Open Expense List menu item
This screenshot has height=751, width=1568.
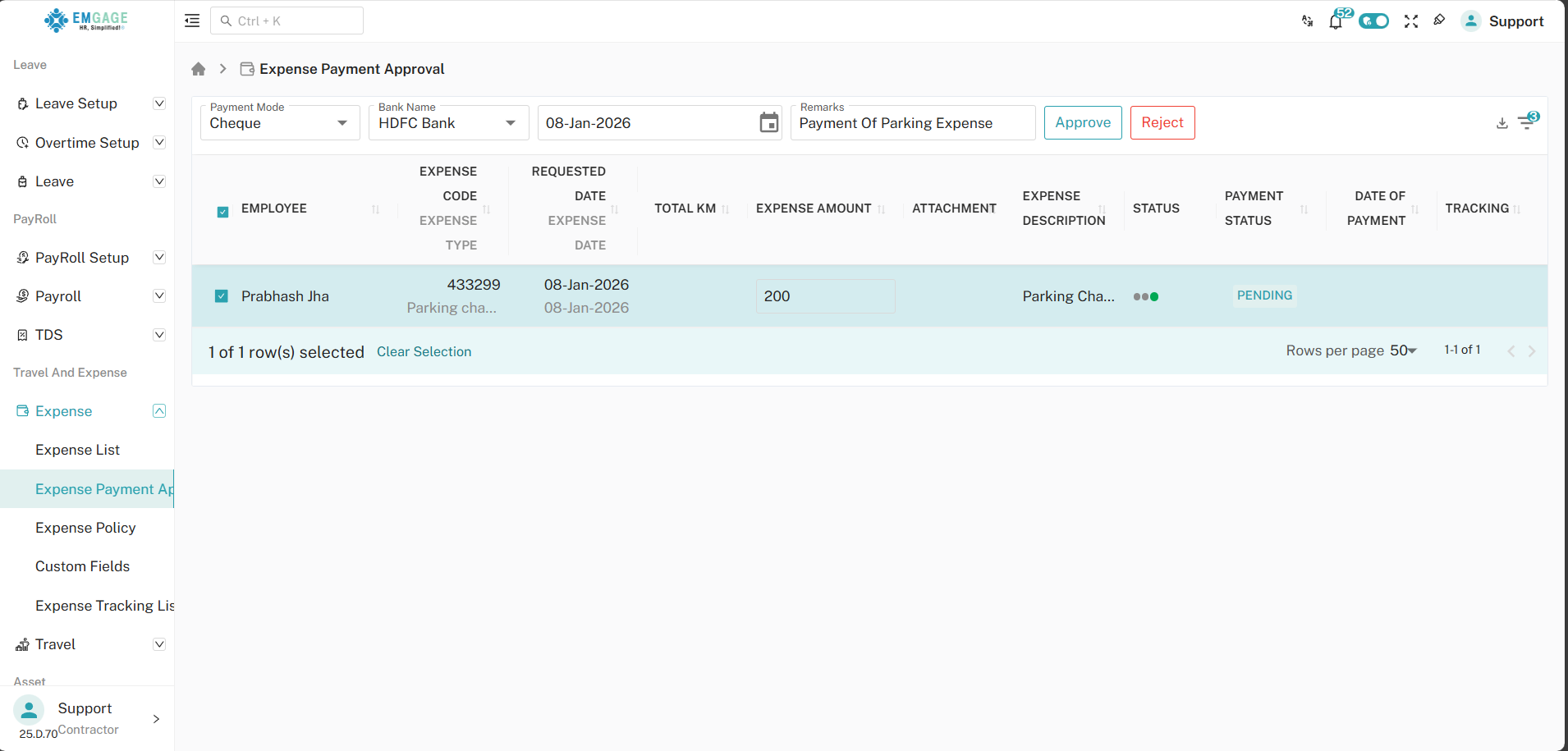[77, 450]
